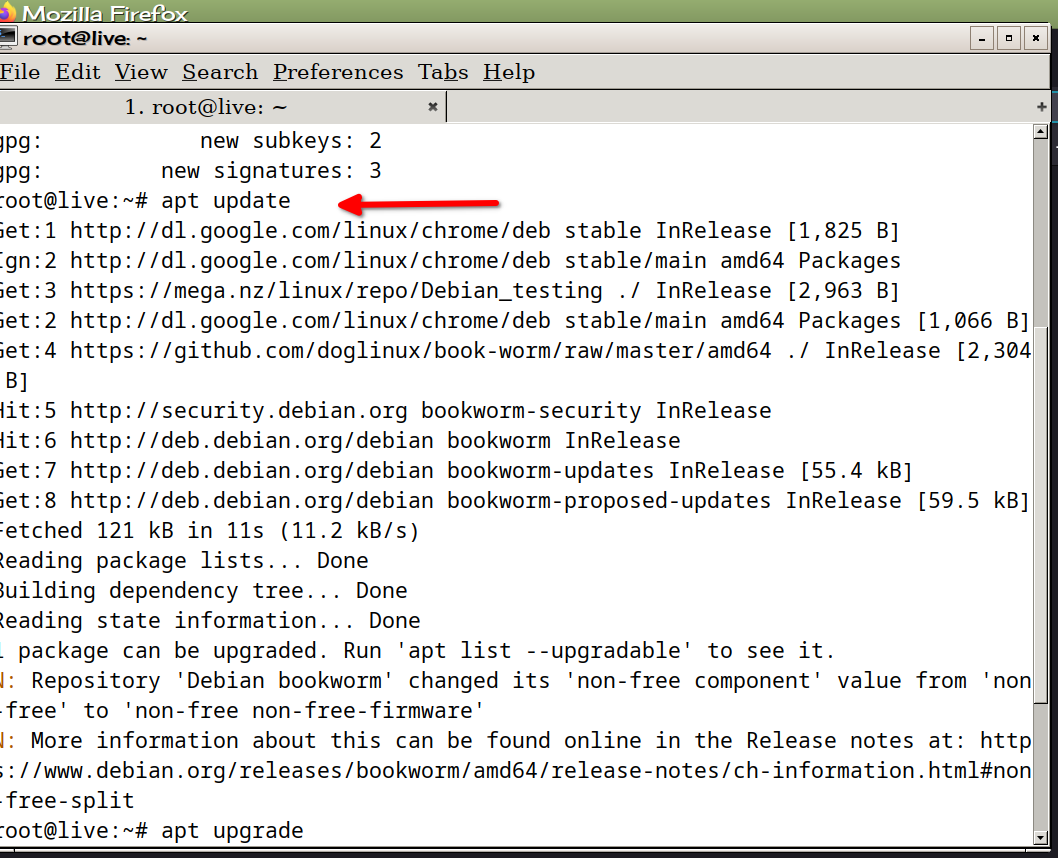Click 'Reading state information... Done' line
The width and height of the screenshot is (1058, 858).
(210, 621)
